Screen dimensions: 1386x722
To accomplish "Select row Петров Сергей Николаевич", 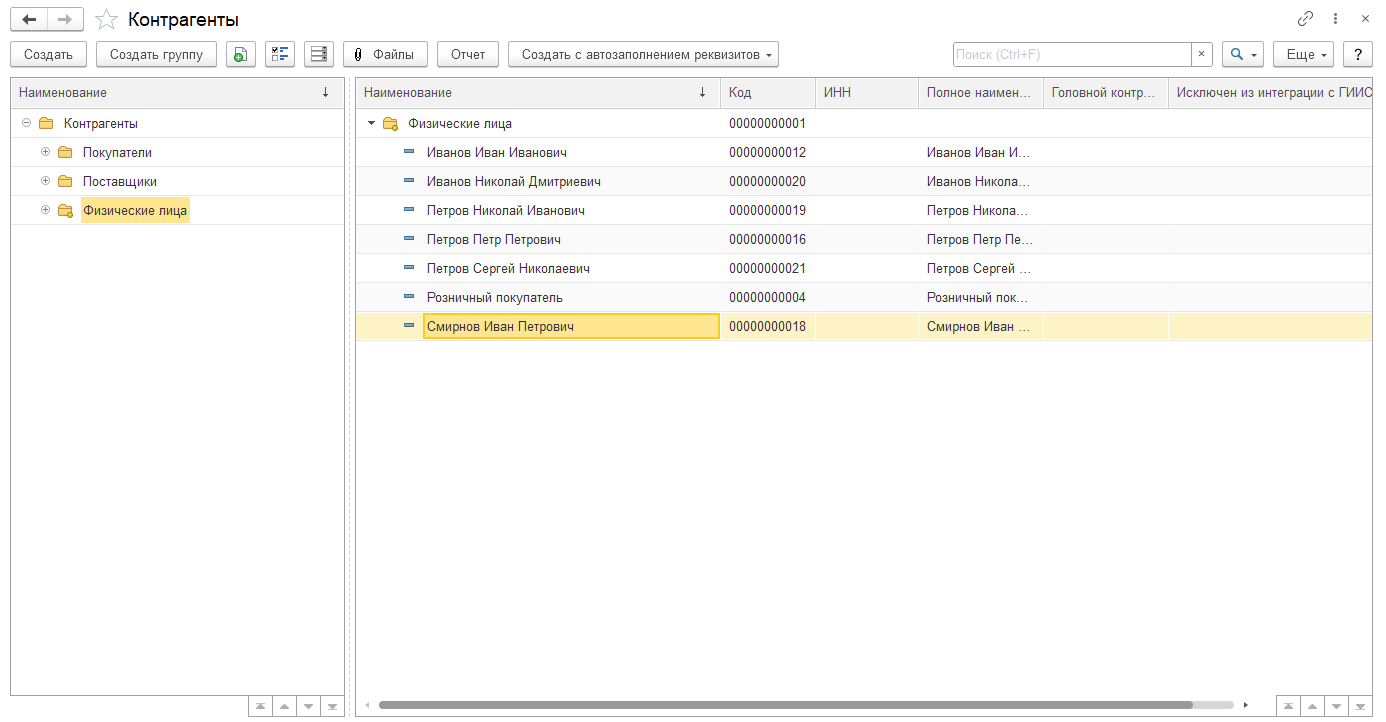I will (864, 268).
